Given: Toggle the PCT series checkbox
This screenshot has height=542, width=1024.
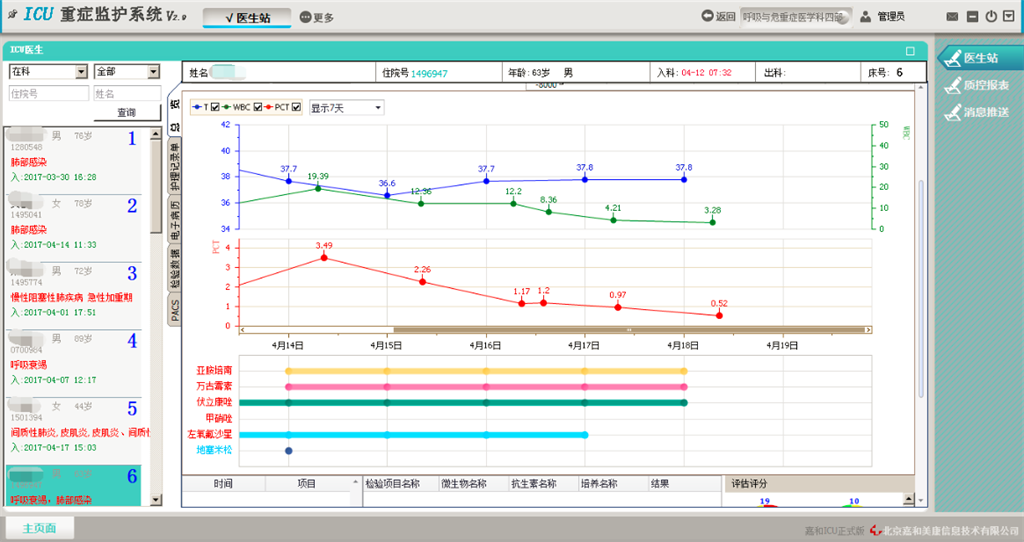Looking at the screenshot, I should coord(297,107).
